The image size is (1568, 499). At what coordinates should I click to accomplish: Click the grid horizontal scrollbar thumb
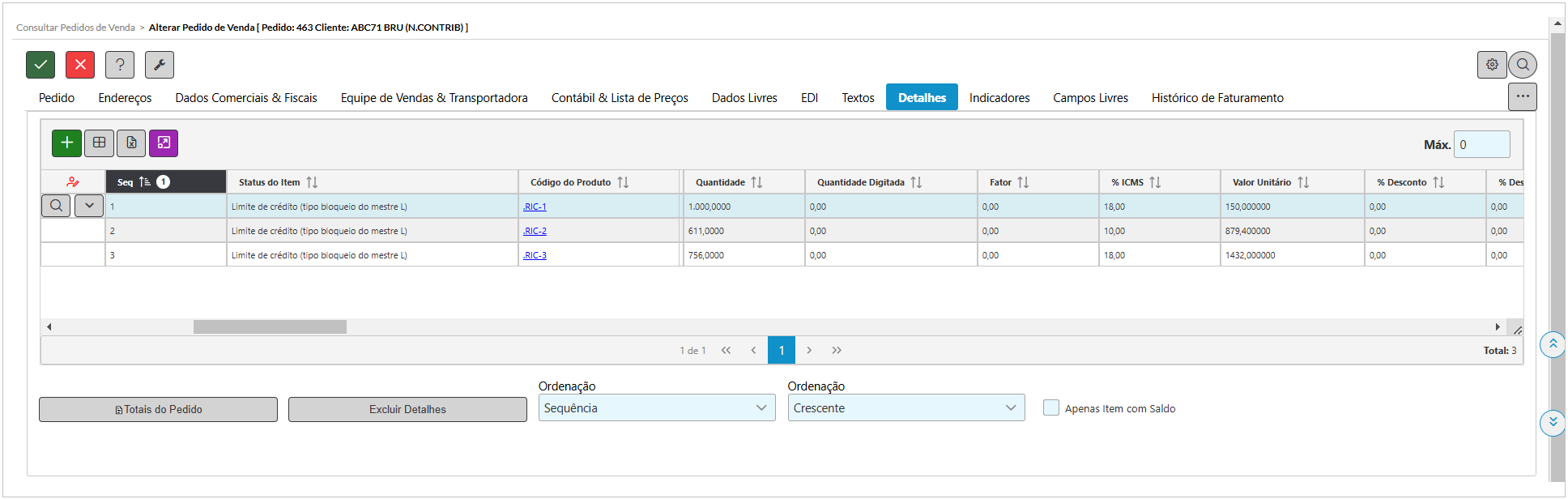tap(270, 326)
